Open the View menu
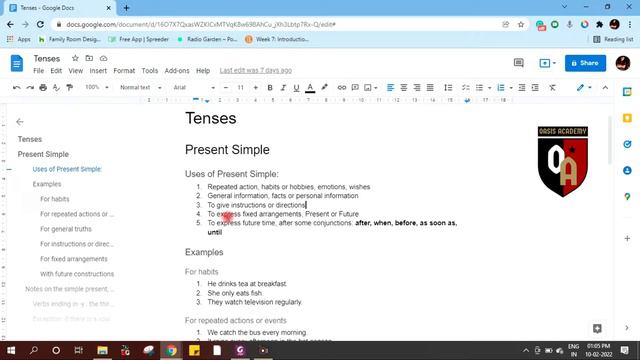This screenshot has width=640, height=360. tap(76, 71)
